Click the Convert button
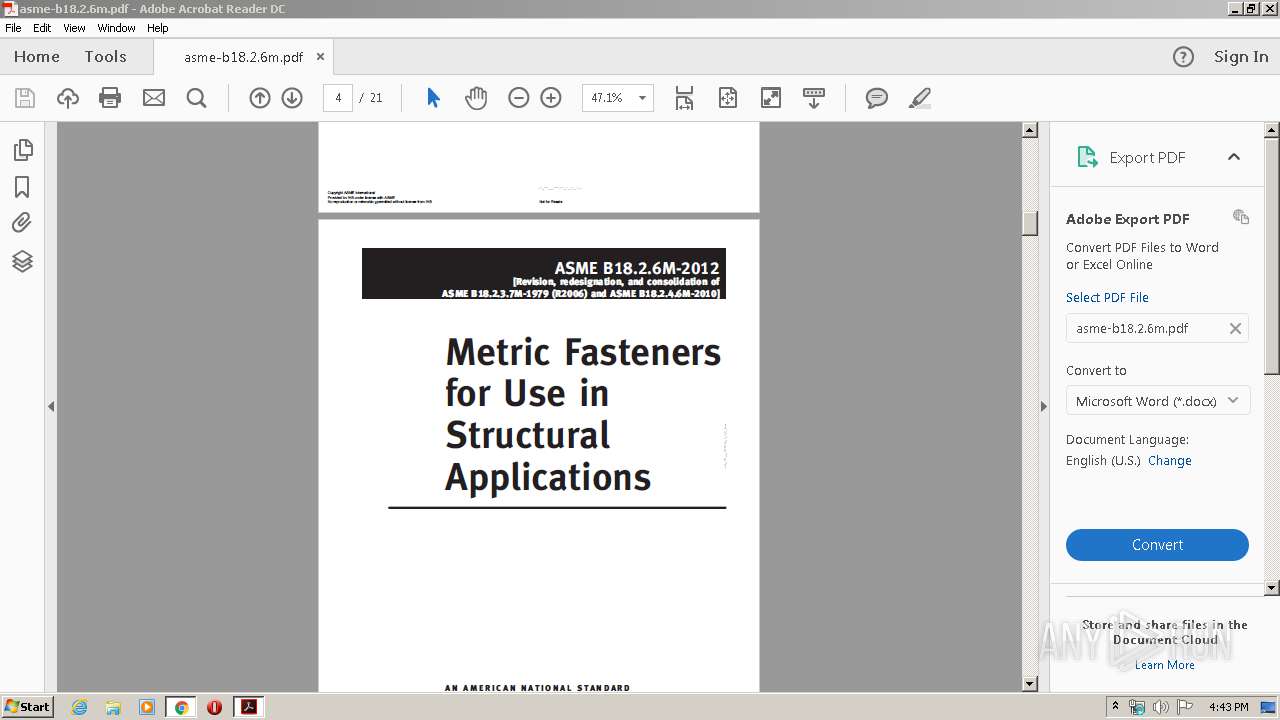This screenshot has width=1280, height=720. (x=1157, y=545)
